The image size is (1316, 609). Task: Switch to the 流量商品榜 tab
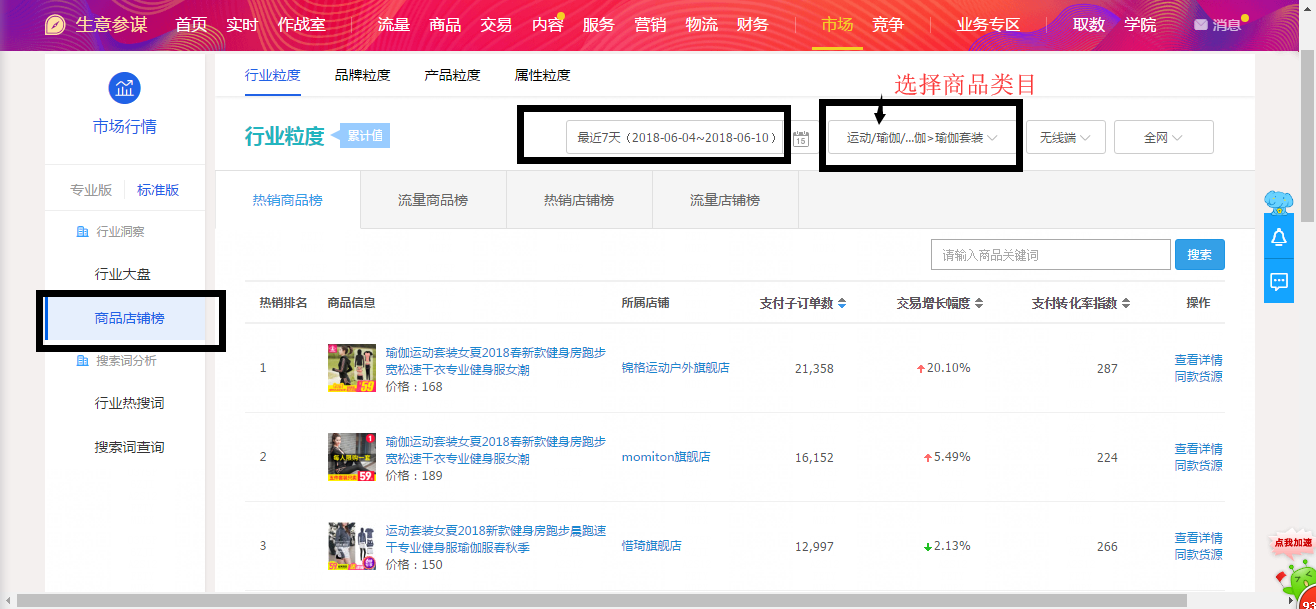click(x=433, y=200)
